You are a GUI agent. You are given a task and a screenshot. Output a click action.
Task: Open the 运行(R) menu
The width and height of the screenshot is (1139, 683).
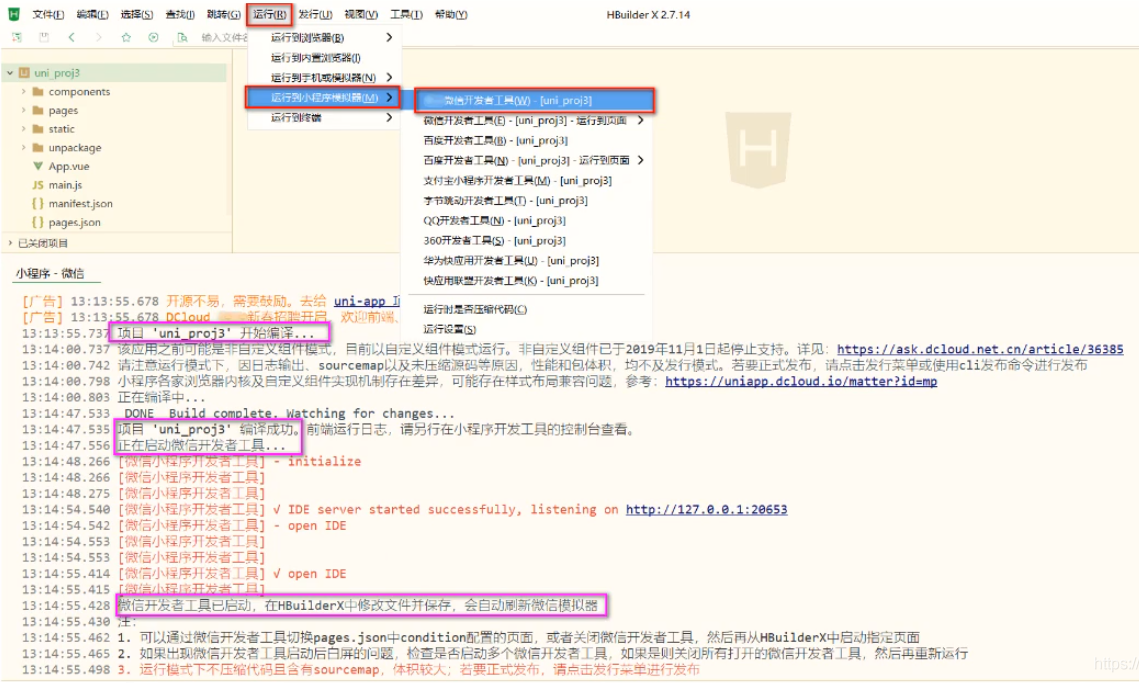269,15
